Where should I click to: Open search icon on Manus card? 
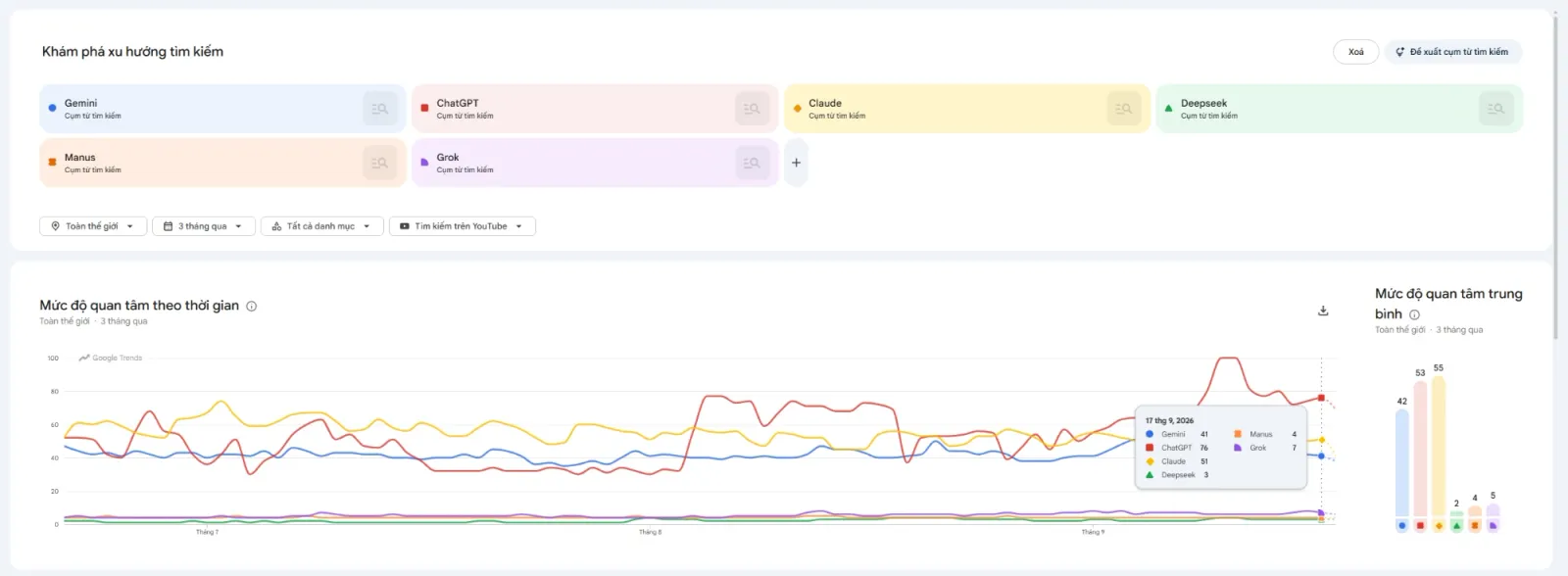(380, 163)
